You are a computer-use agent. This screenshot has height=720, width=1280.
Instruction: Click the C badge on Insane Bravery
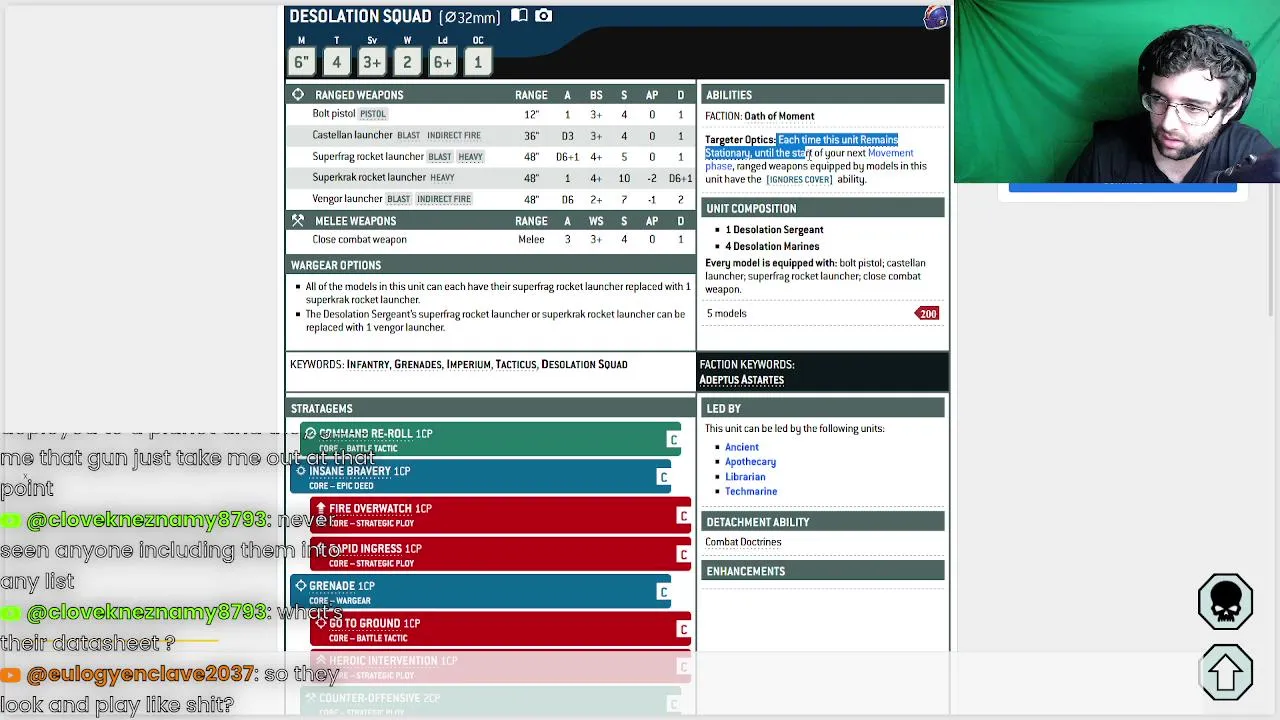click(x=663, y=478)
